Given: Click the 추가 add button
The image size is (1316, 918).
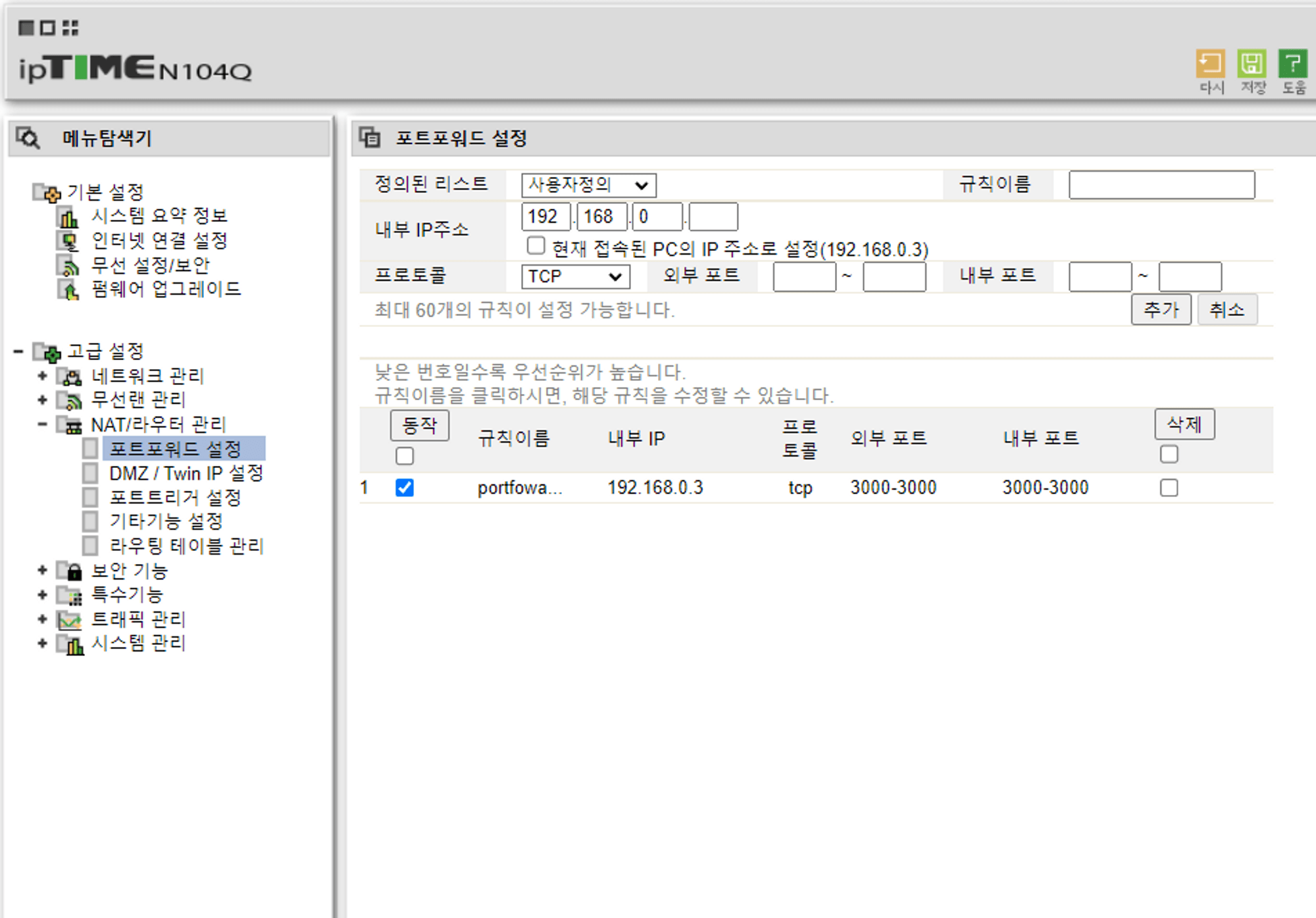Looking at the screenshot, I should click(x=1161, y=309).
